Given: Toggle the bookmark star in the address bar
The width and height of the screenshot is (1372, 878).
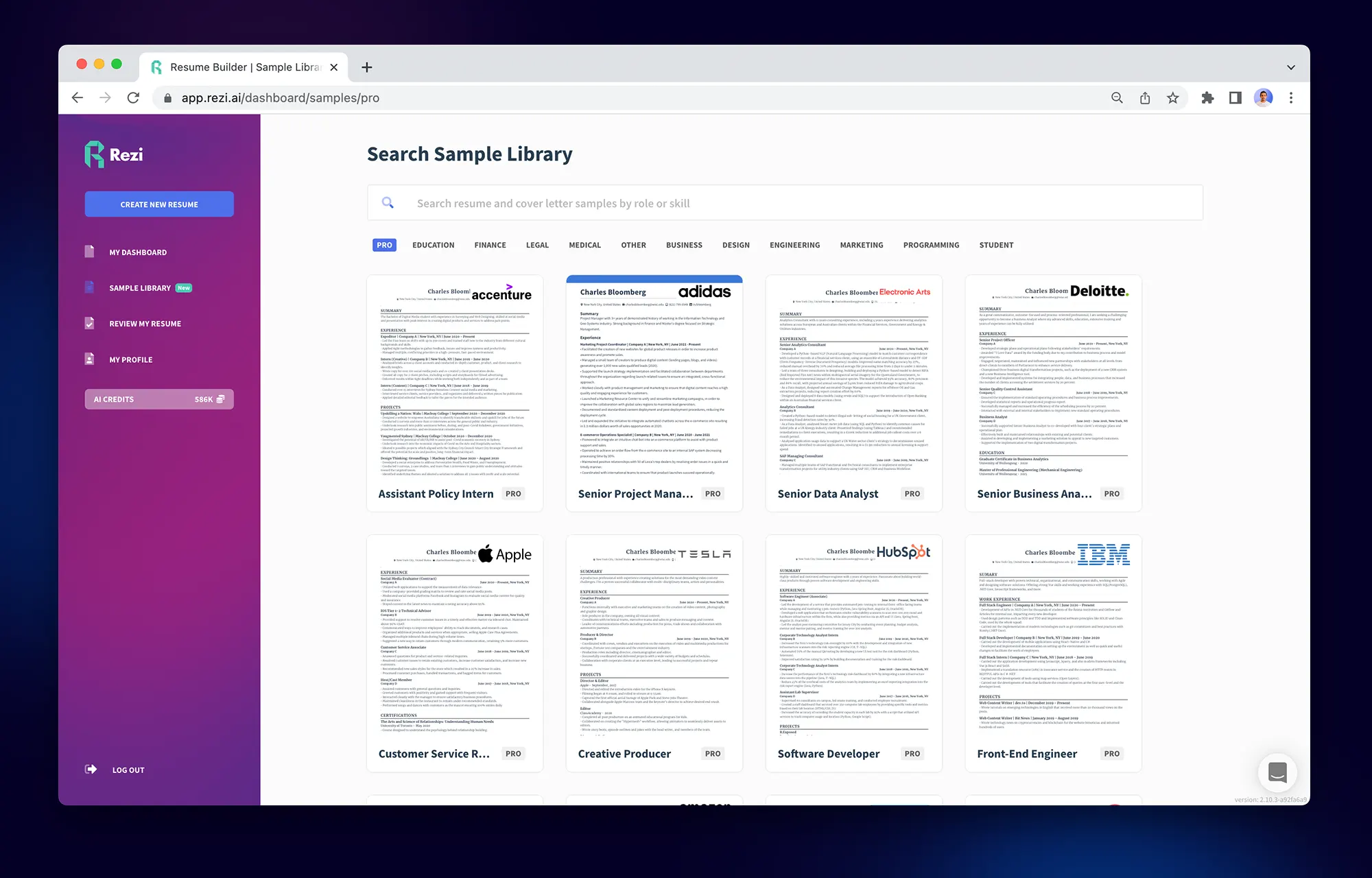Looking at the screenshot, I should [x=1173, y=97].
